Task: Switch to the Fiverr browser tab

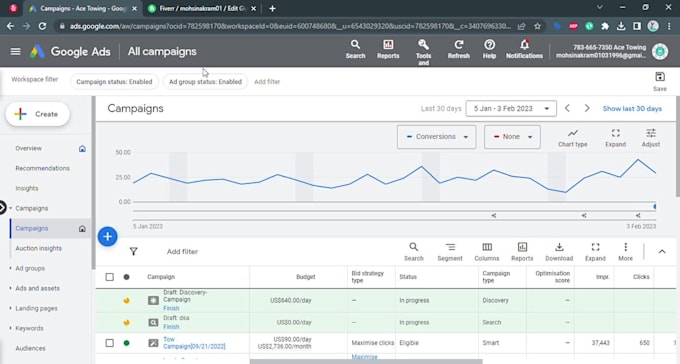Action: (202, 9)
